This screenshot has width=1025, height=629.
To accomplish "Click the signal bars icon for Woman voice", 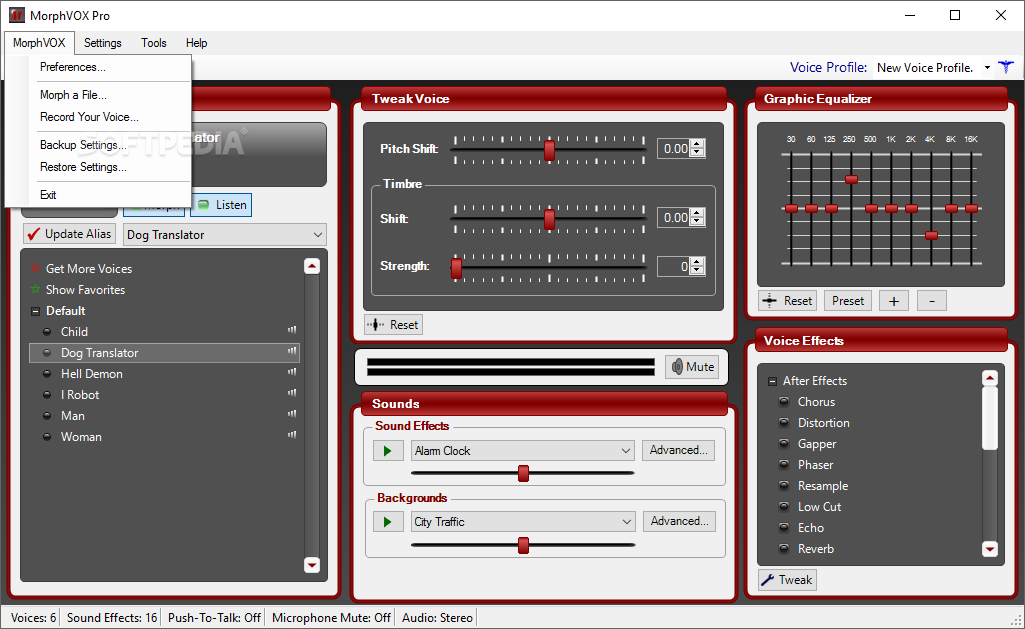I will click(292, 435).
